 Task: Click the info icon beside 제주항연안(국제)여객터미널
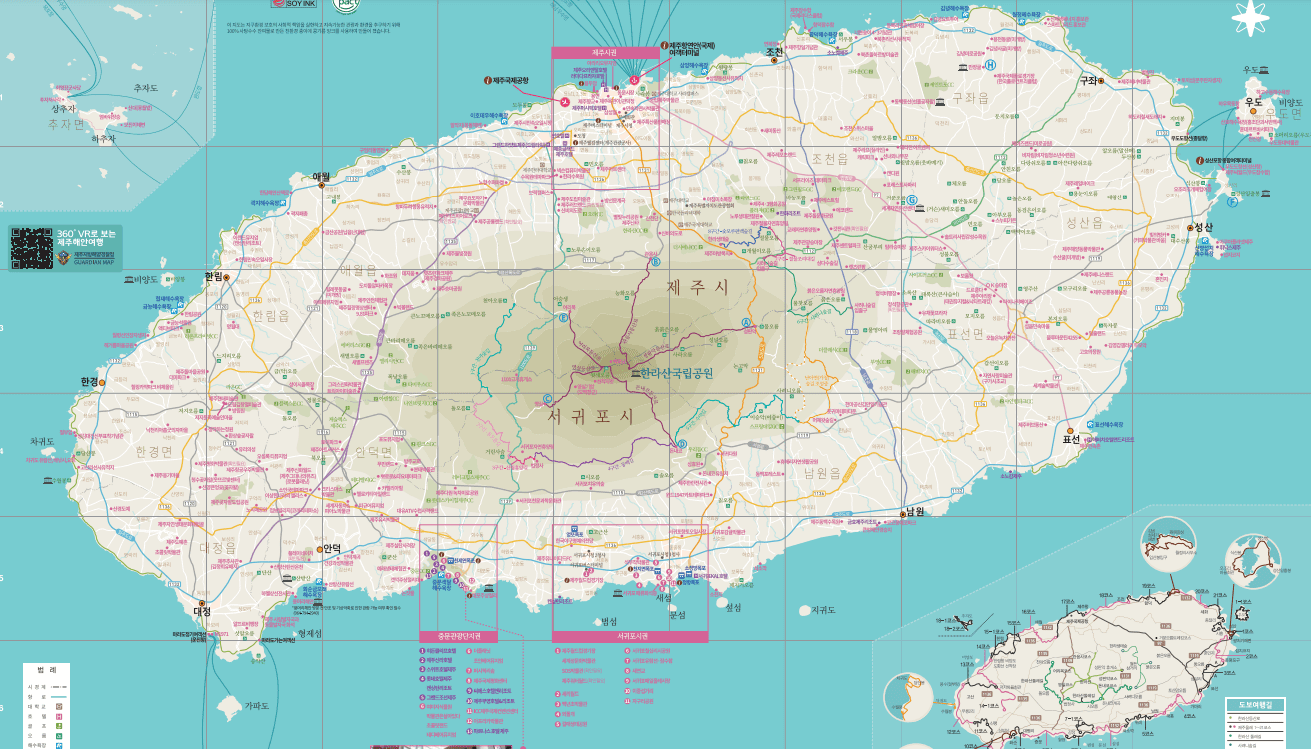663,46
